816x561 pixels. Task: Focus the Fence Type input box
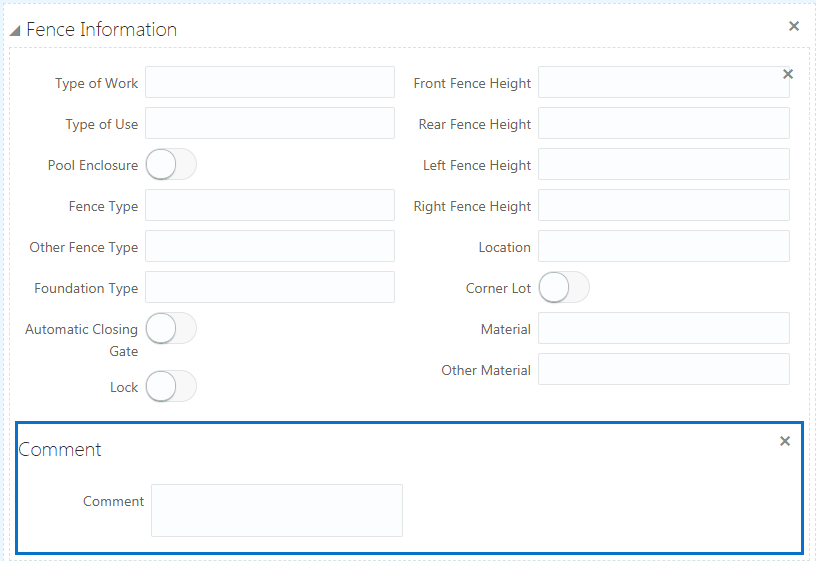tap(270, 206)
